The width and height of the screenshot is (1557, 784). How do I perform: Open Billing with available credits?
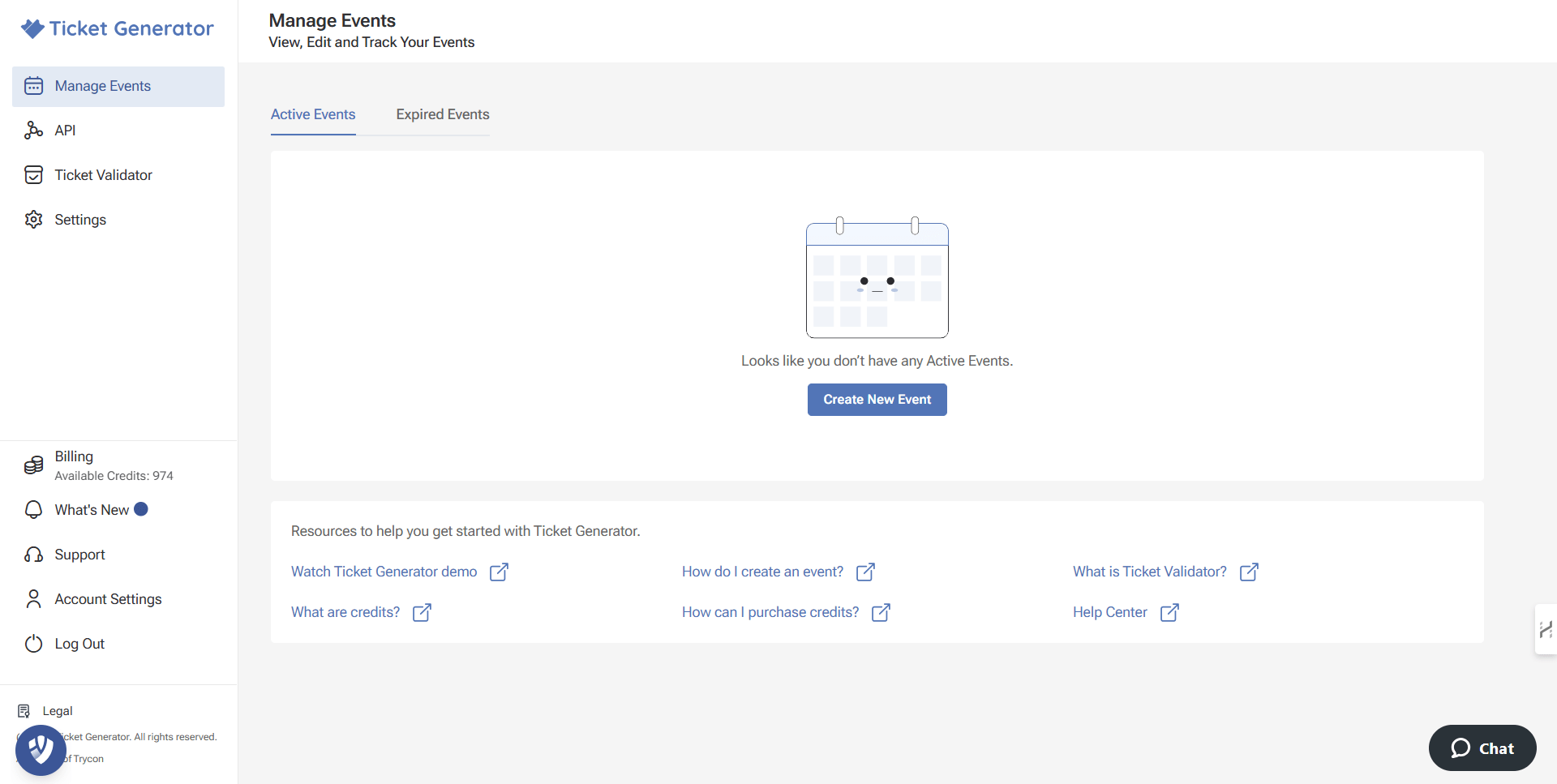click(x=118, y=465)
